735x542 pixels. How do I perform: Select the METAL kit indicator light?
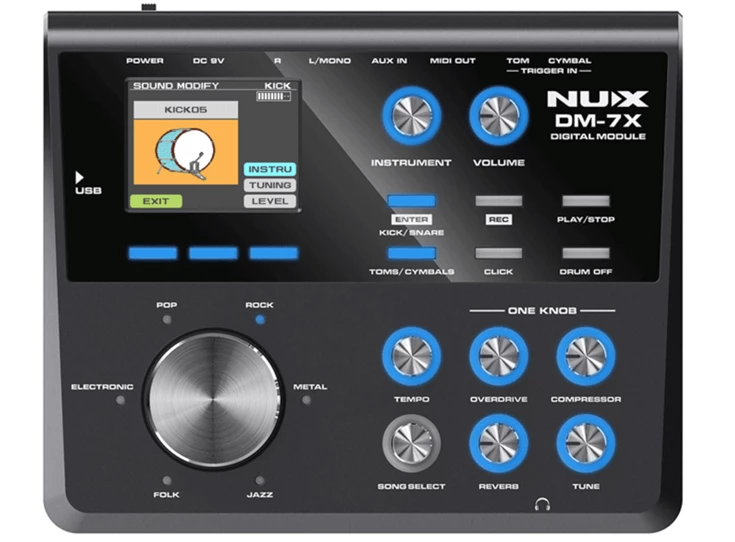tap(307, 400)
